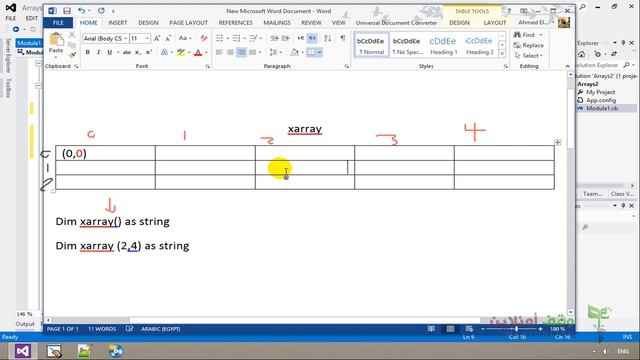Click the Find binoculars button
The width and height of the screenshot is (640, 360).
(x=526, y=35)
